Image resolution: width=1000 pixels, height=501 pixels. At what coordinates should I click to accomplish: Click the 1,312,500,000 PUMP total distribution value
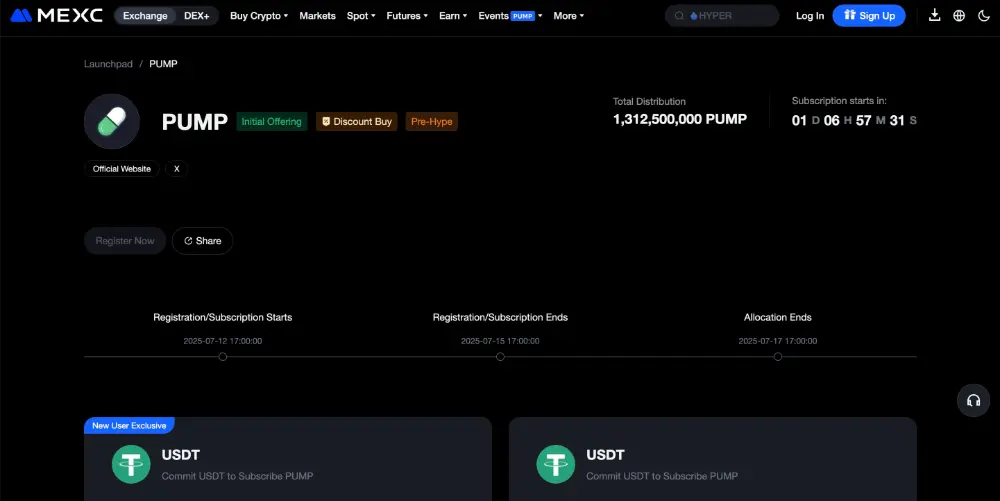680,120
